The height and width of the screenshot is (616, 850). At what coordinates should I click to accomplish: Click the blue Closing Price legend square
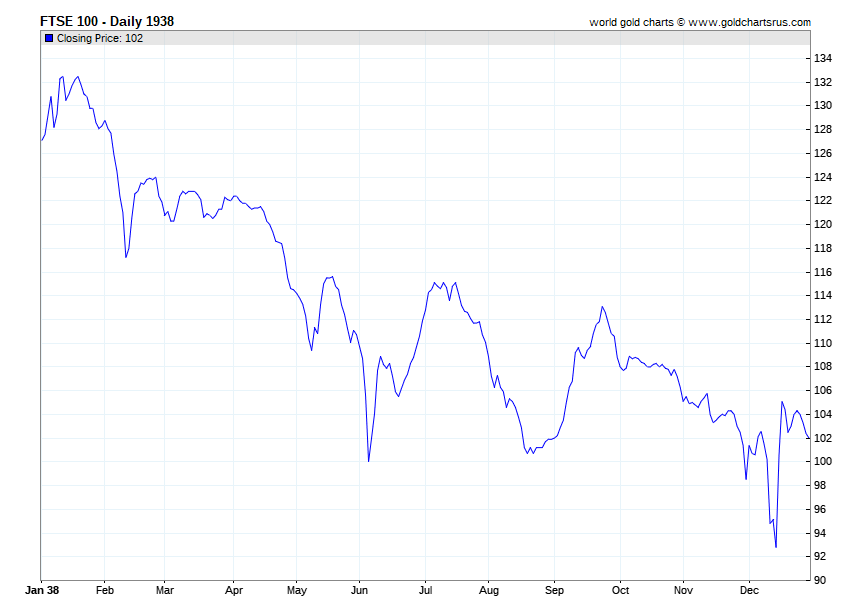point(49,38)
